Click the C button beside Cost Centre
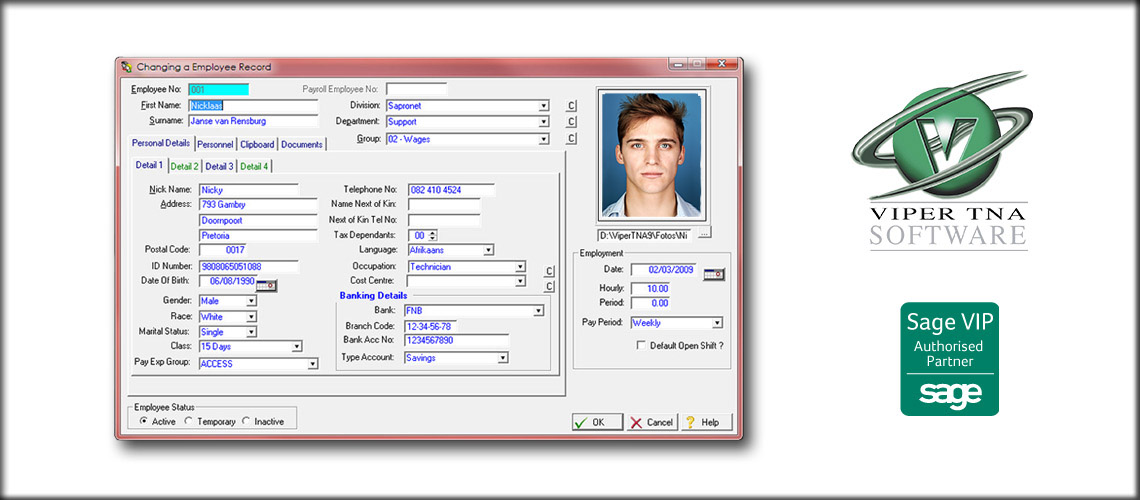The width and height of the screenshot is (1140, 500). coord(550,287)
